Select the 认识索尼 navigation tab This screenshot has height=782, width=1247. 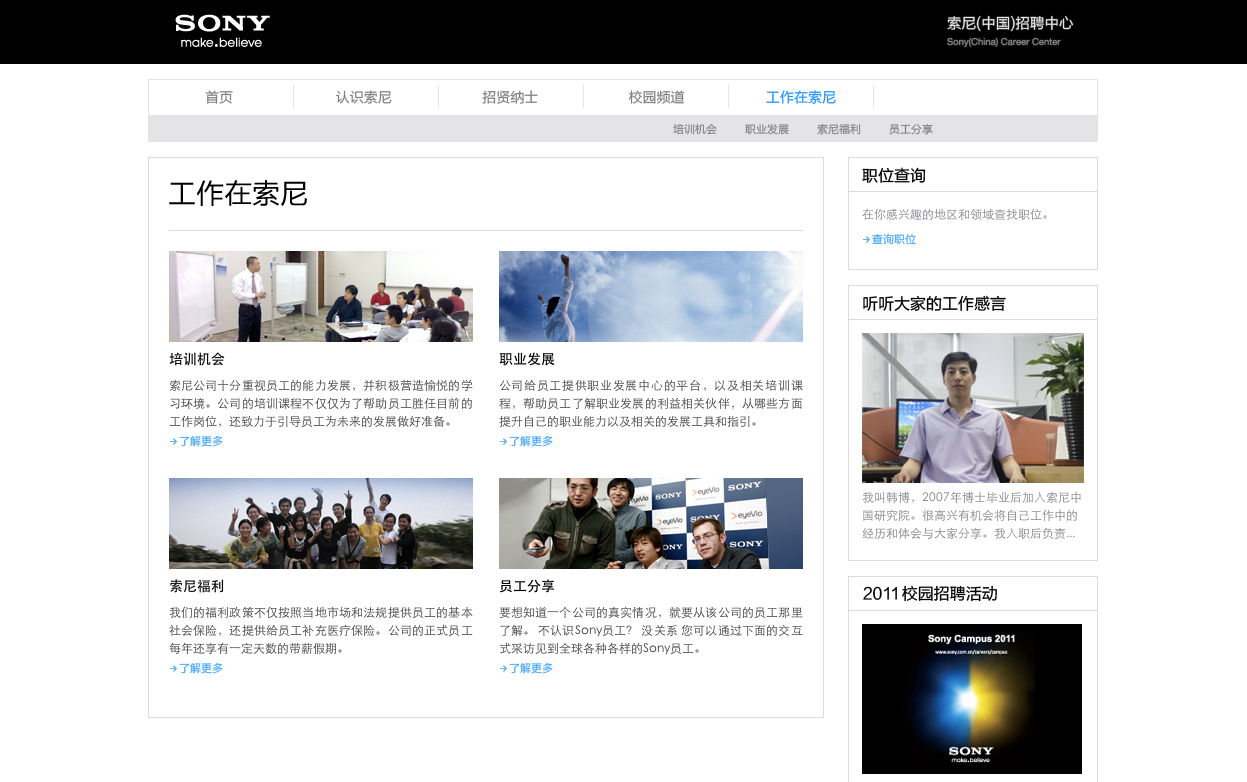tap(364, 97)
